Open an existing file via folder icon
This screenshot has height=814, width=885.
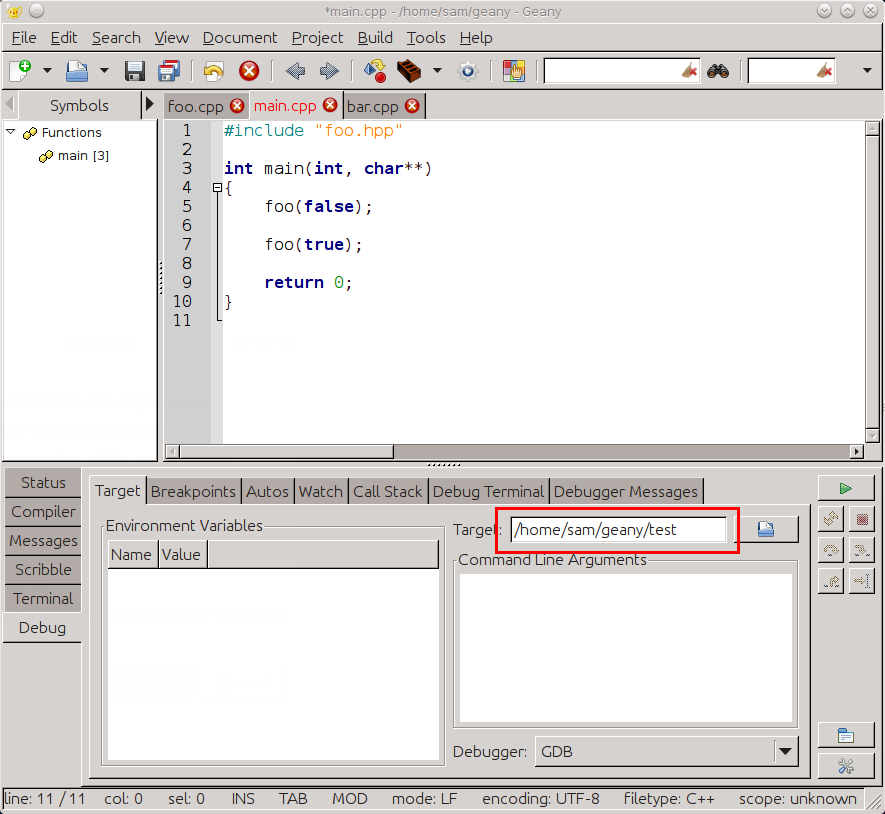click(77, 71)
